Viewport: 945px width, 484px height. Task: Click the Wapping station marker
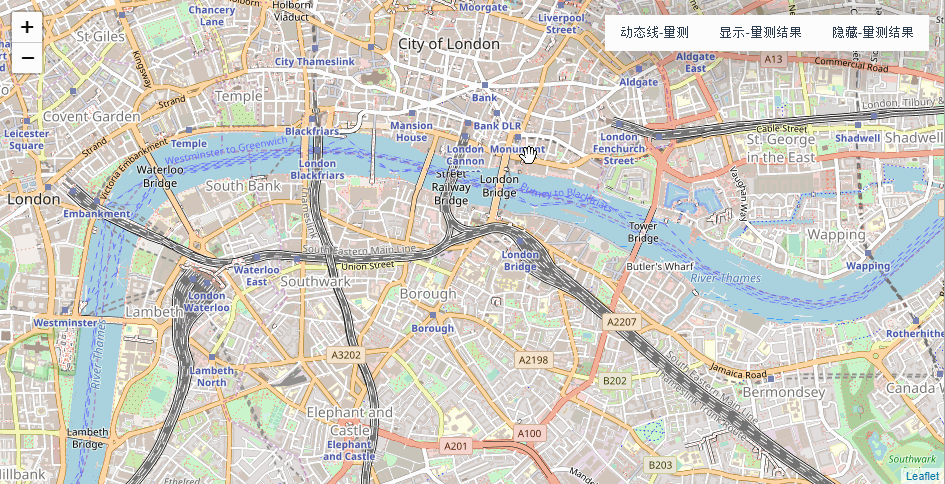tap(868, 253)
